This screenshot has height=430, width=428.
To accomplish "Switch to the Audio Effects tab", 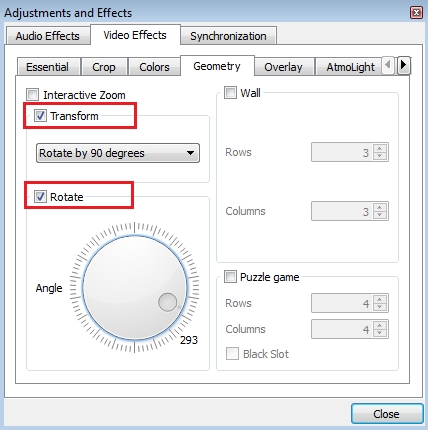I will pyautogui.click(x=48, y=36).
